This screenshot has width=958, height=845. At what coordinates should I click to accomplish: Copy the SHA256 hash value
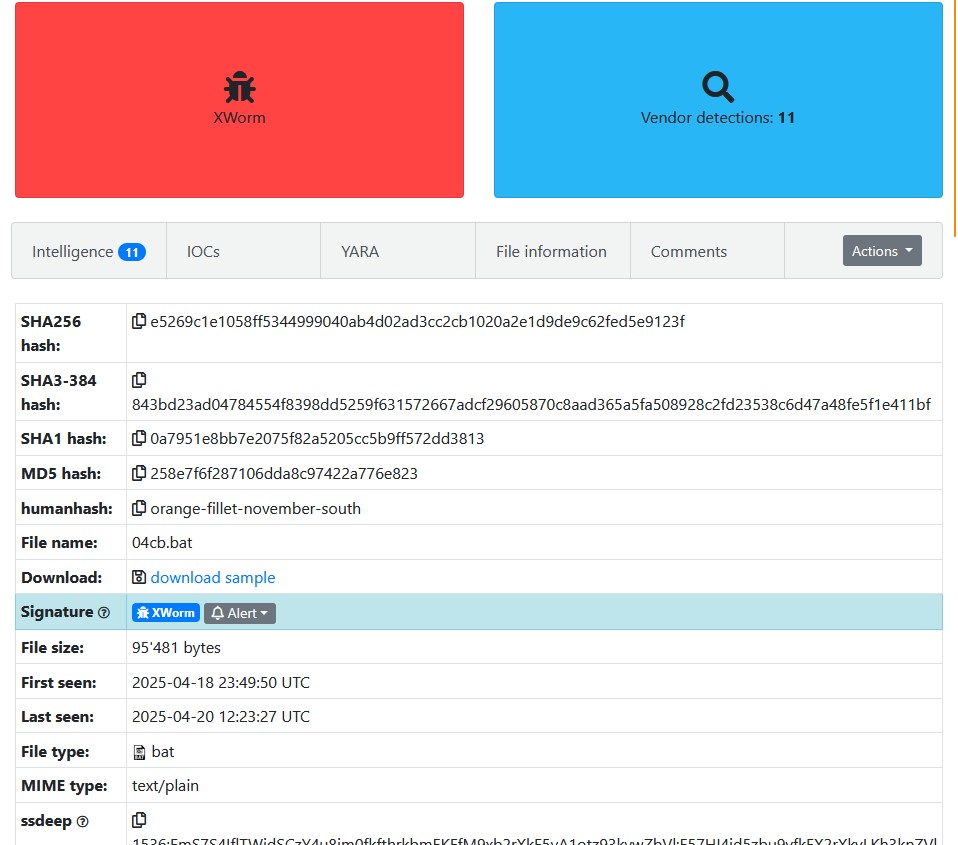click(x=139, y=322)
